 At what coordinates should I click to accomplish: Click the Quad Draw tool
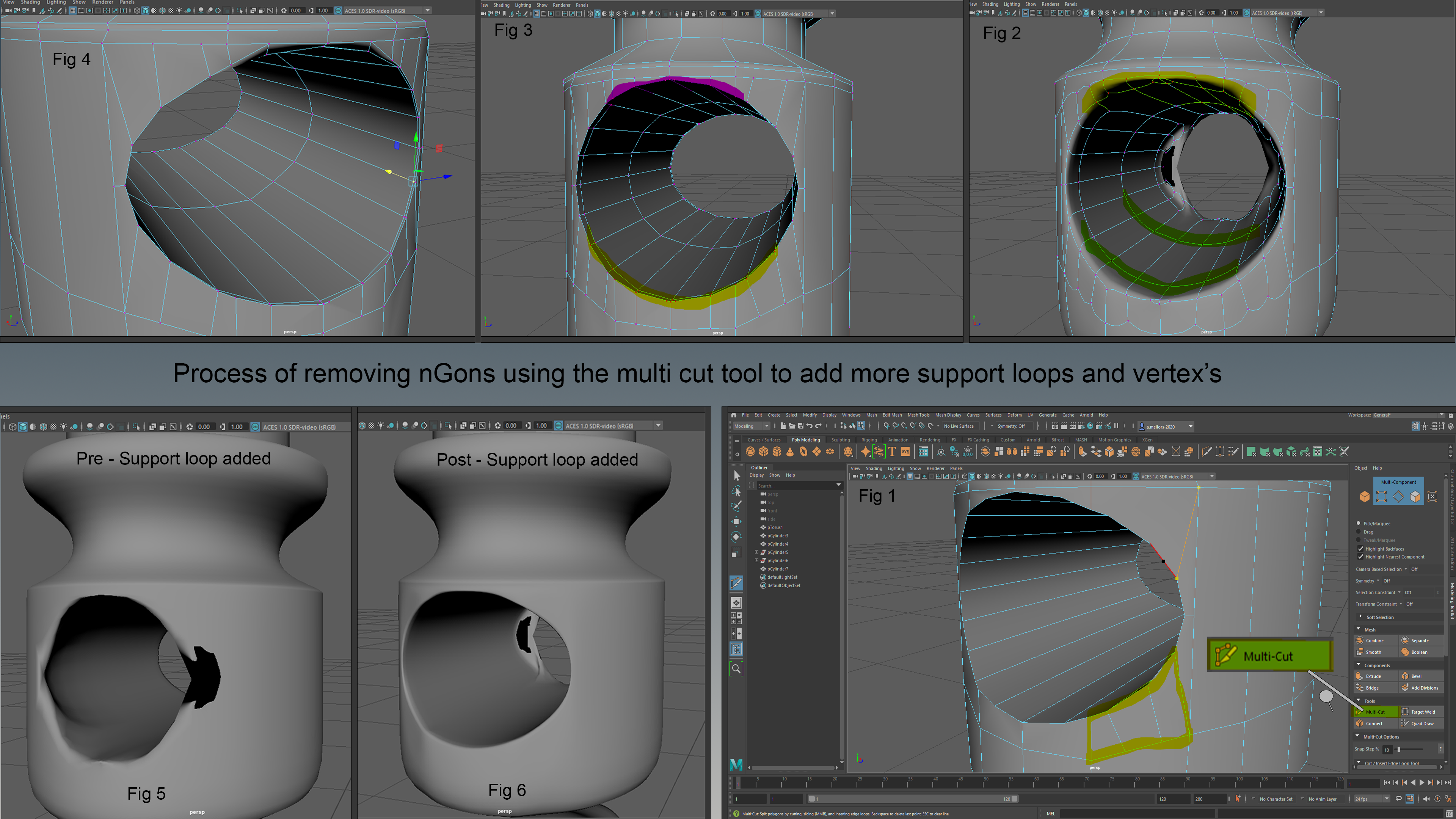[1422, 723]
